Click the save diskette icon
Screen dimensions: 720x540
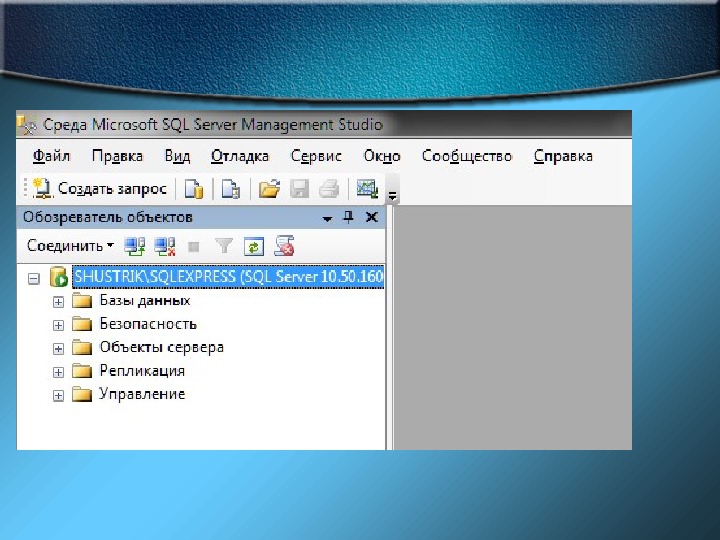point(299,189)
